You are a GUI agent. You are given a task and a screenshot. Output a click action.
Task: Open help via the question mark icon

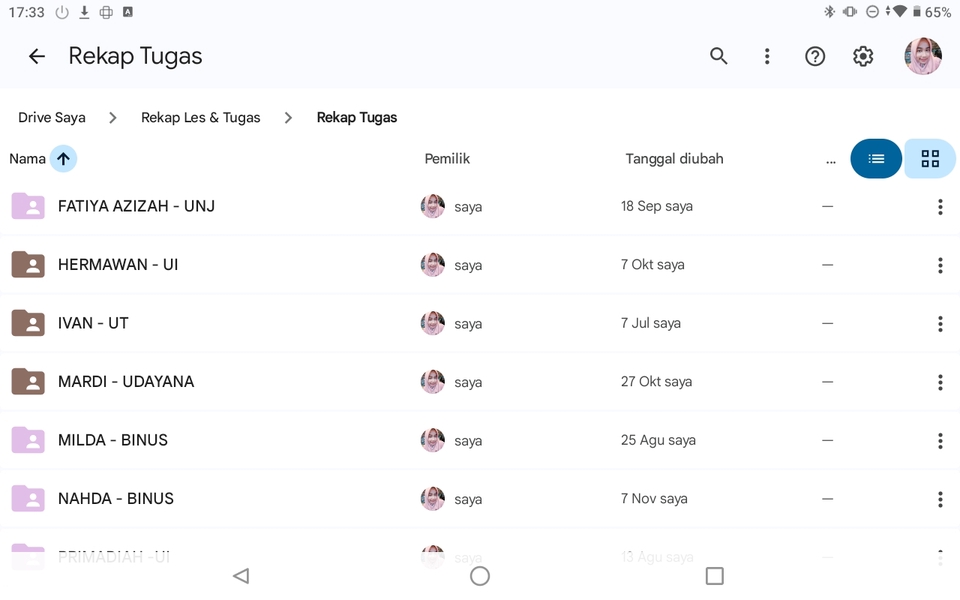(x=815, y=57)
